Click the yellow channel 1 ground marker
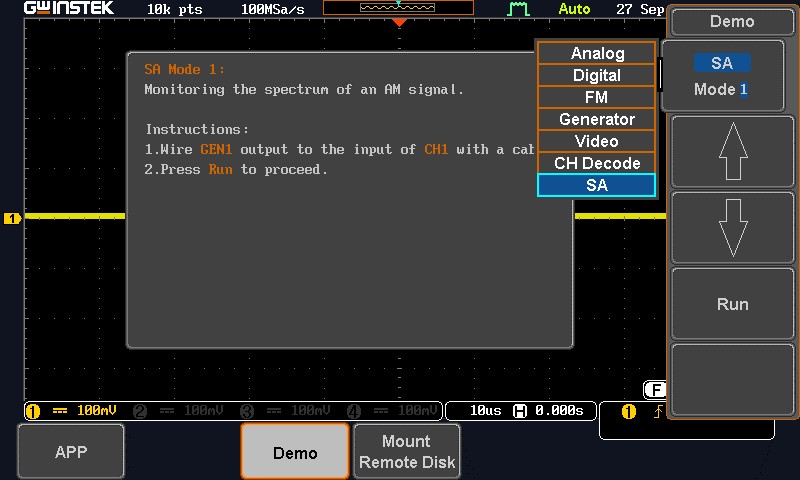Screen dimensions: 800x480 coord(12,218)
